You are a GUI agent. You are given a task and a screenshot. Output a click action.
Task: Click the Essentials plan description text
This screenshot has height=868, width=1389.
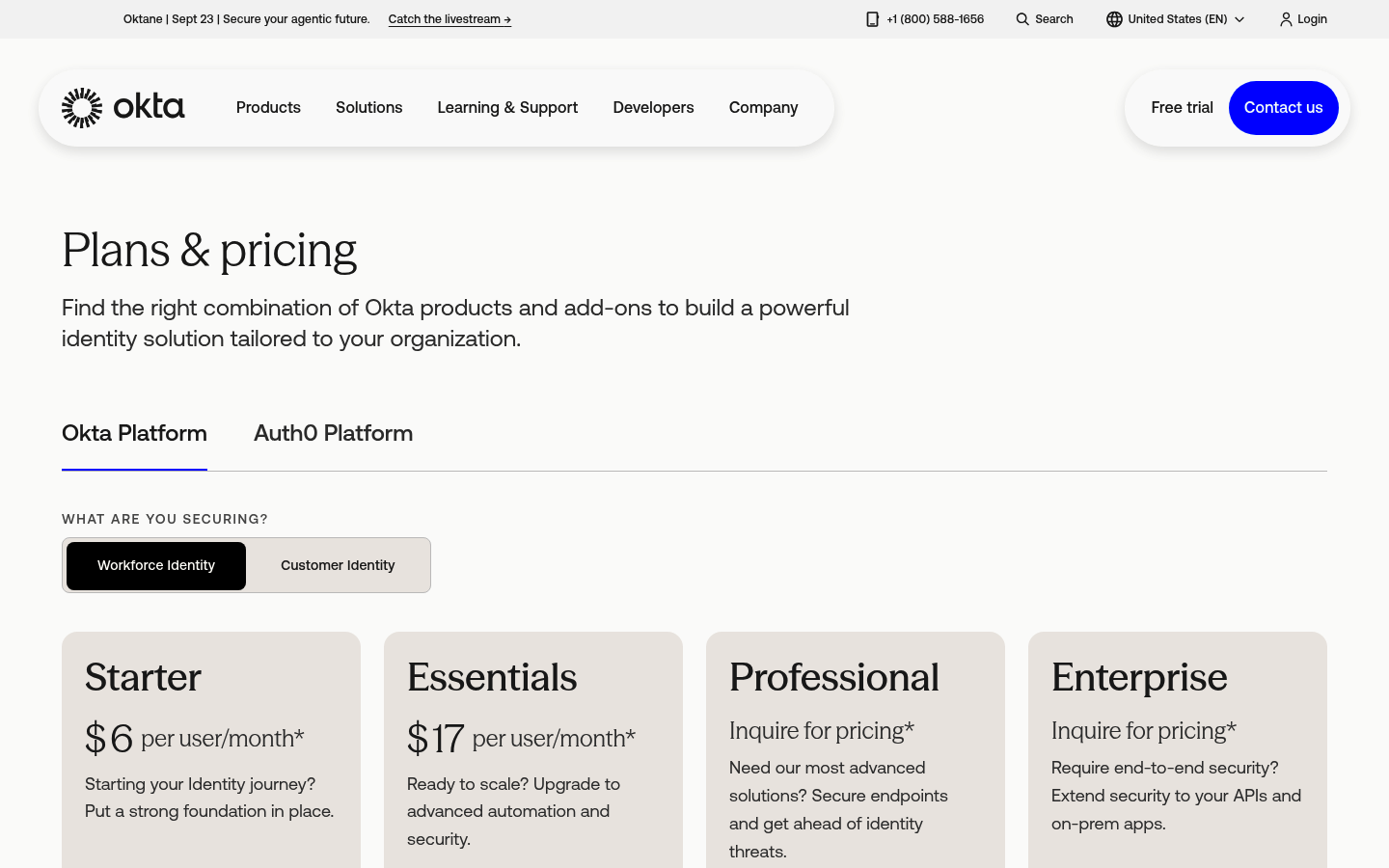(x=513, y=811)
